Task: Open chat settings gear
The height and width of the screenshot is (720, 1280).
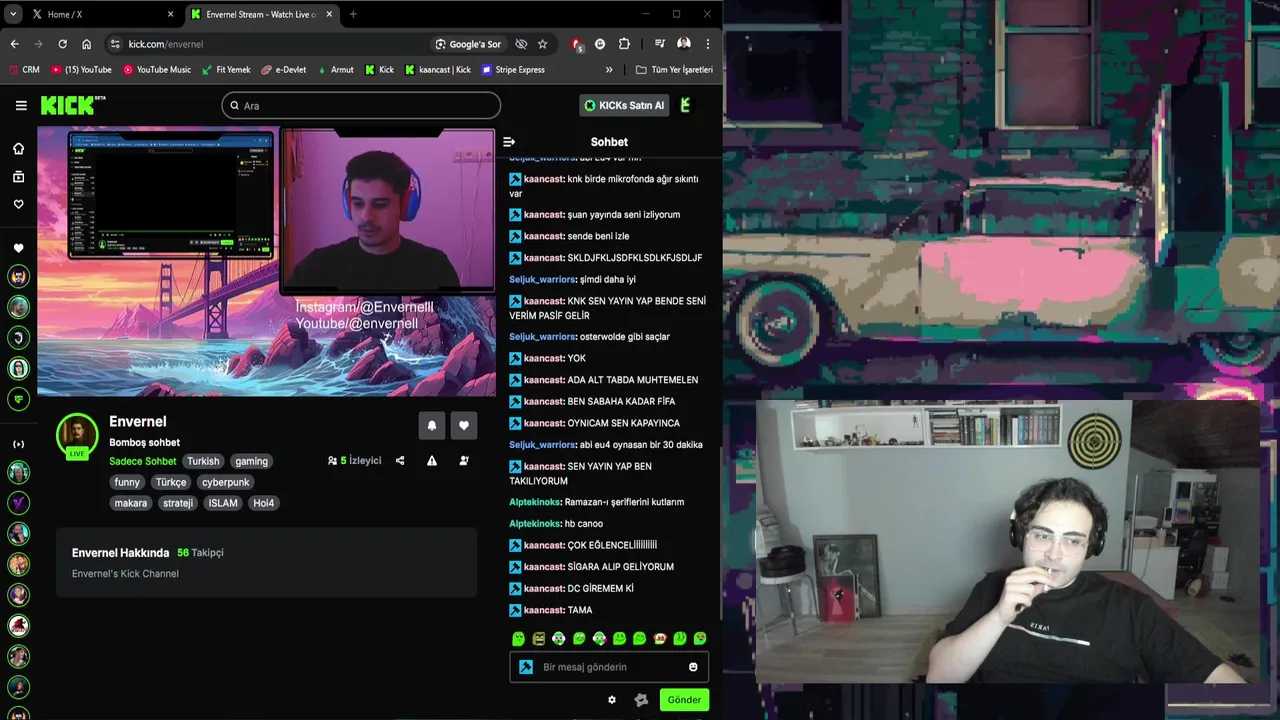Action: click(612, 700)
